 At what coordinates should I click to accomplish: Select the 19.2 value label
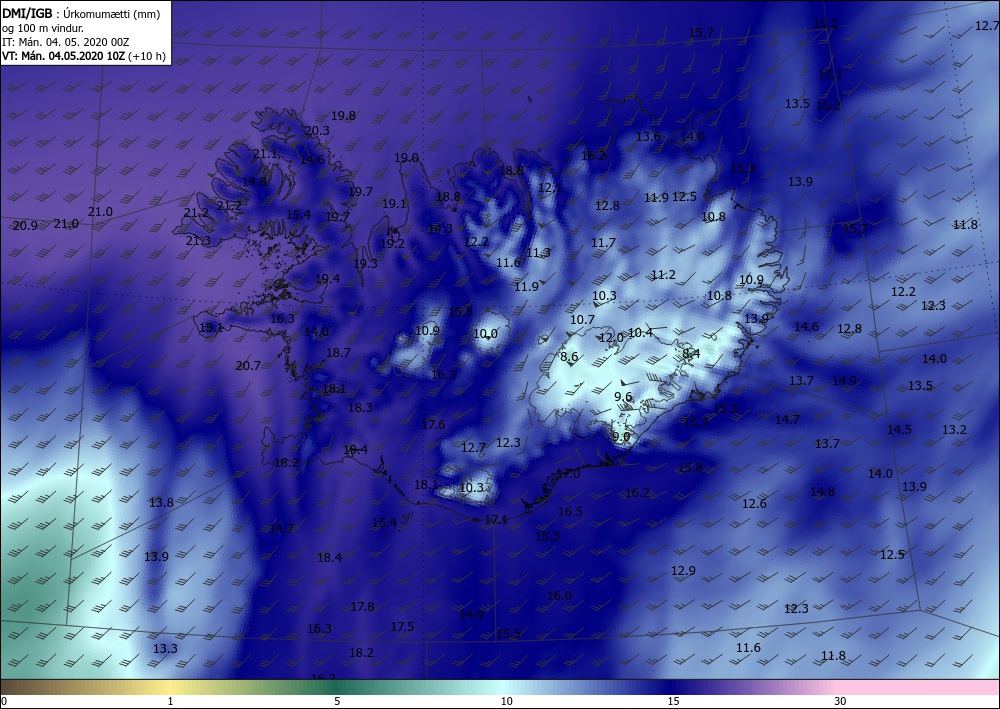[x=392, y=244]
